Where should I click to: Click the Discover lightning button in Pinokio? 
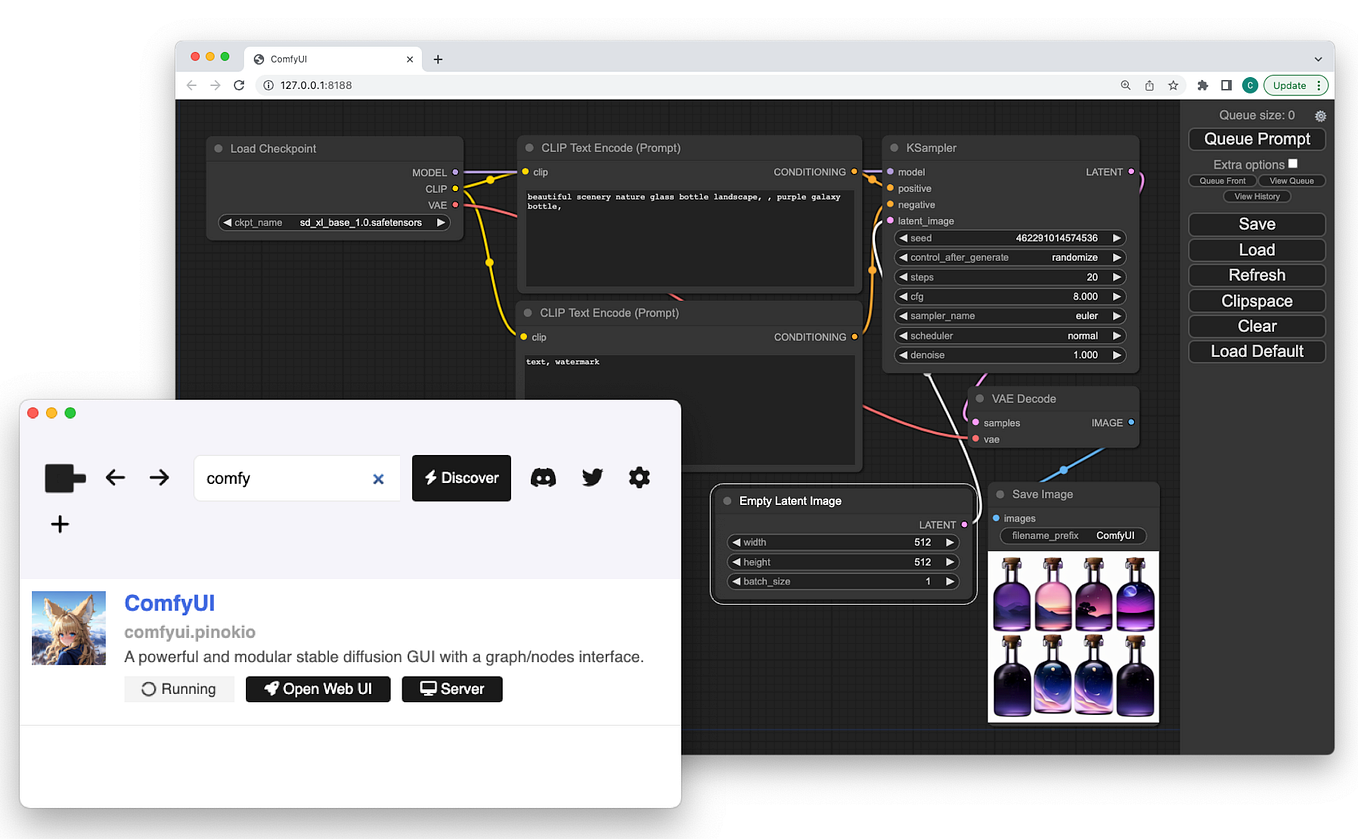(461, 478)
